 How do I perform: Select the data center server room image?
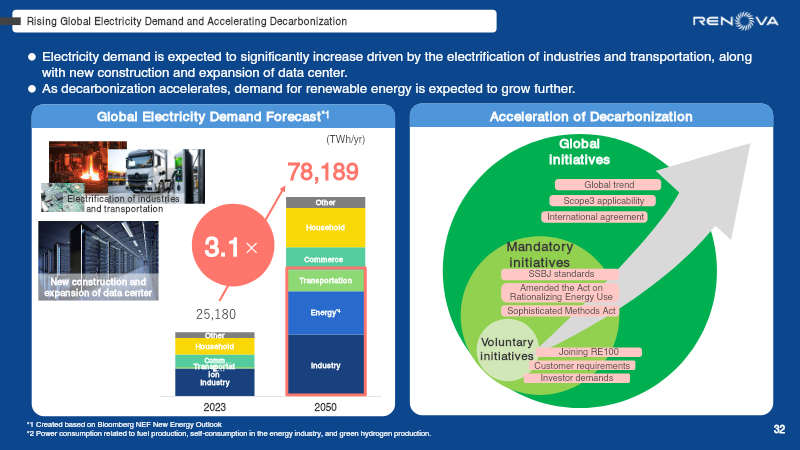coord(96,260)
